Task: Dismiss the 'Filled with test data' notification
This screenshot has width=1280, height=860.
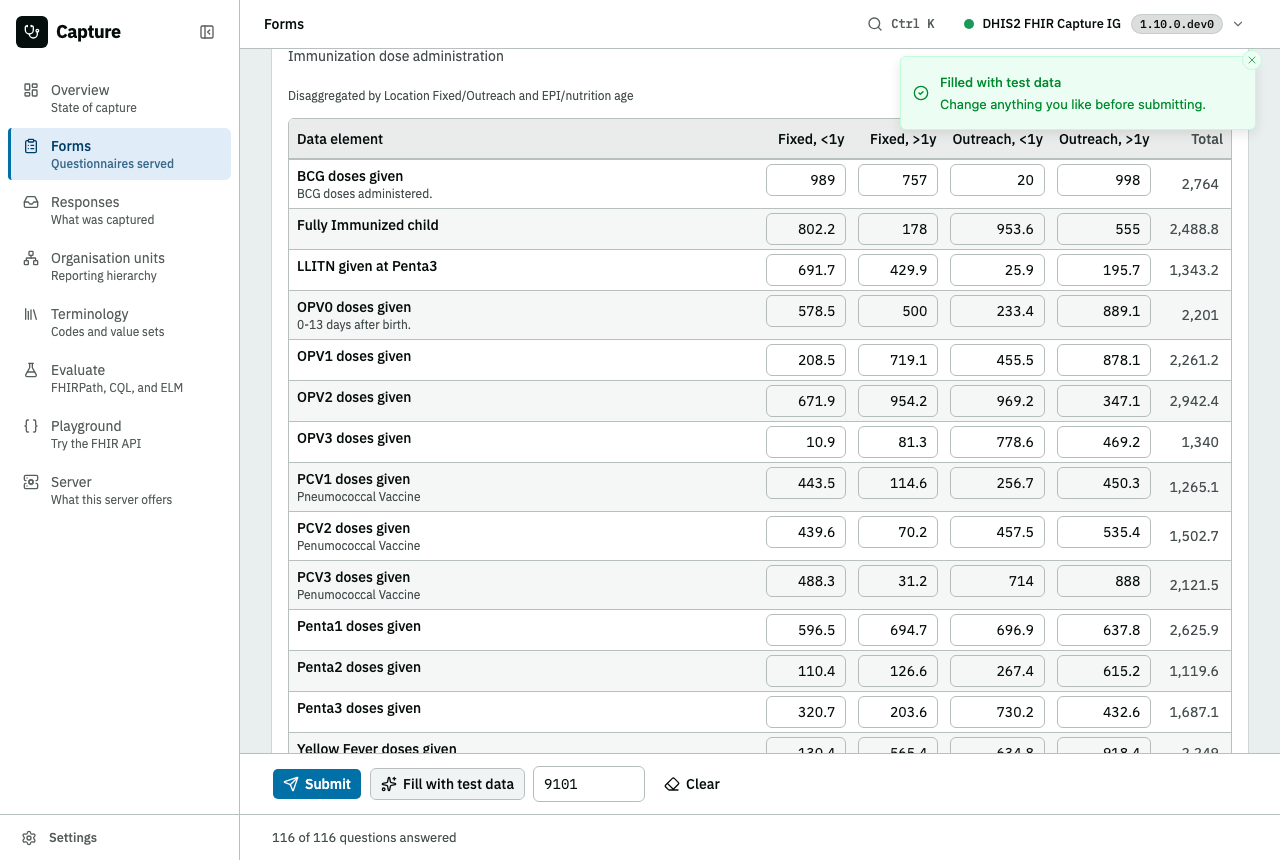Action: pyautogui.click(x=1252, y=60)
